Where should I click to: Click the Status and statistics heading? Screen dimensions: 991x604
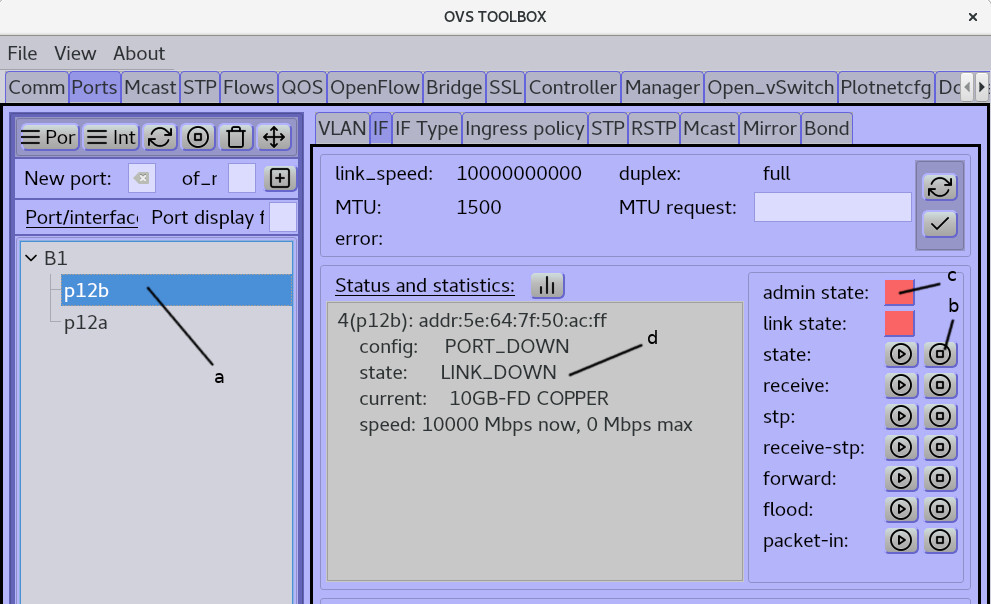click(x=425, y=286)
